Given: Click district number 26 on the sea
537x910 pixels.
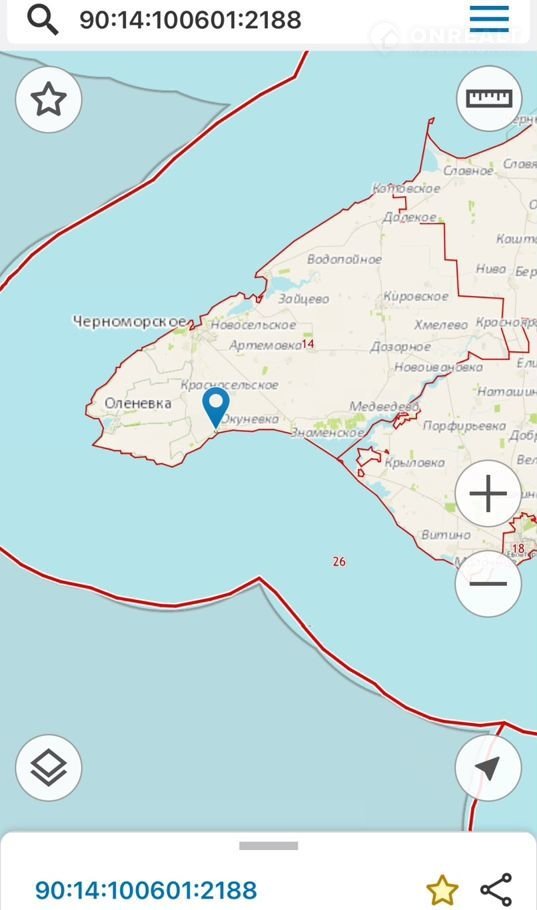Looking at the screenshot, I should (340, 561).
